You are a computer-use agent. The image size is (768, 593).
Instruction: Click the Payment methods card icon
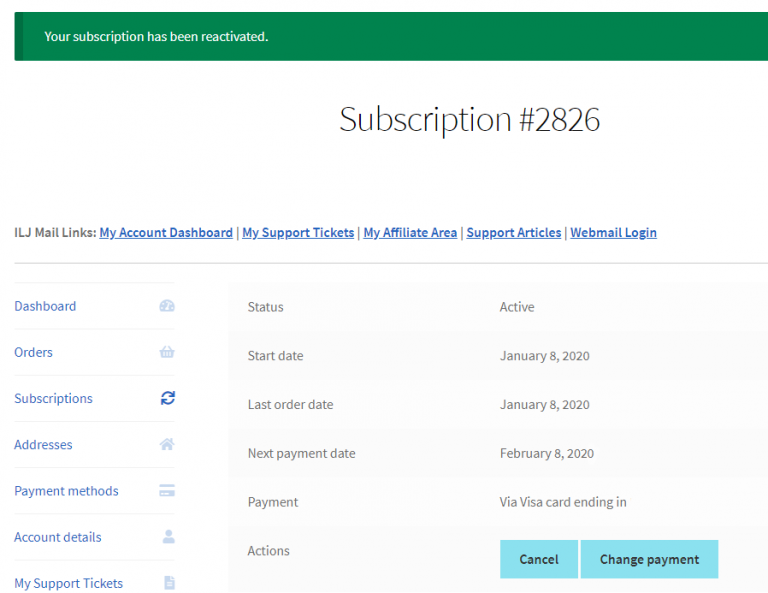pyautogui.click(x=167, y=491)
